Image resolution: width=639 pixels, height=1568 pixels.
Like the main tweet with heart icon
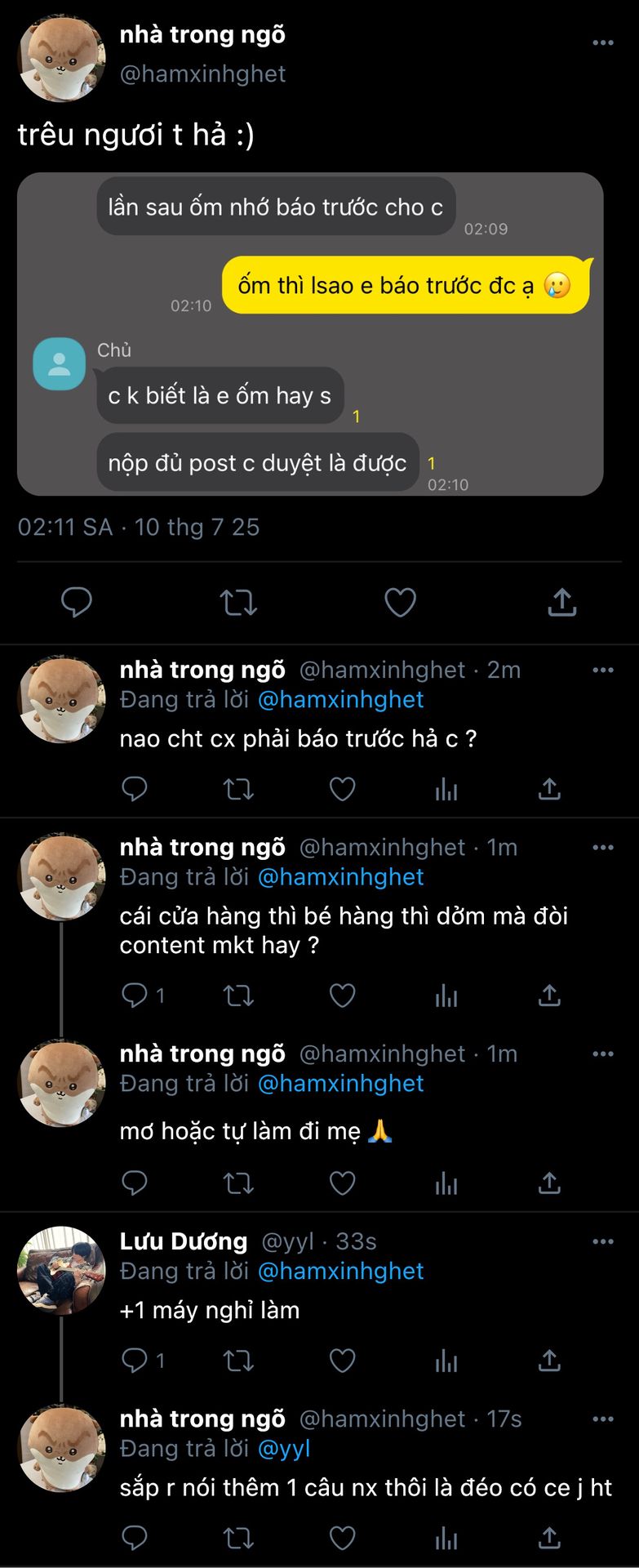coord(400,603)
